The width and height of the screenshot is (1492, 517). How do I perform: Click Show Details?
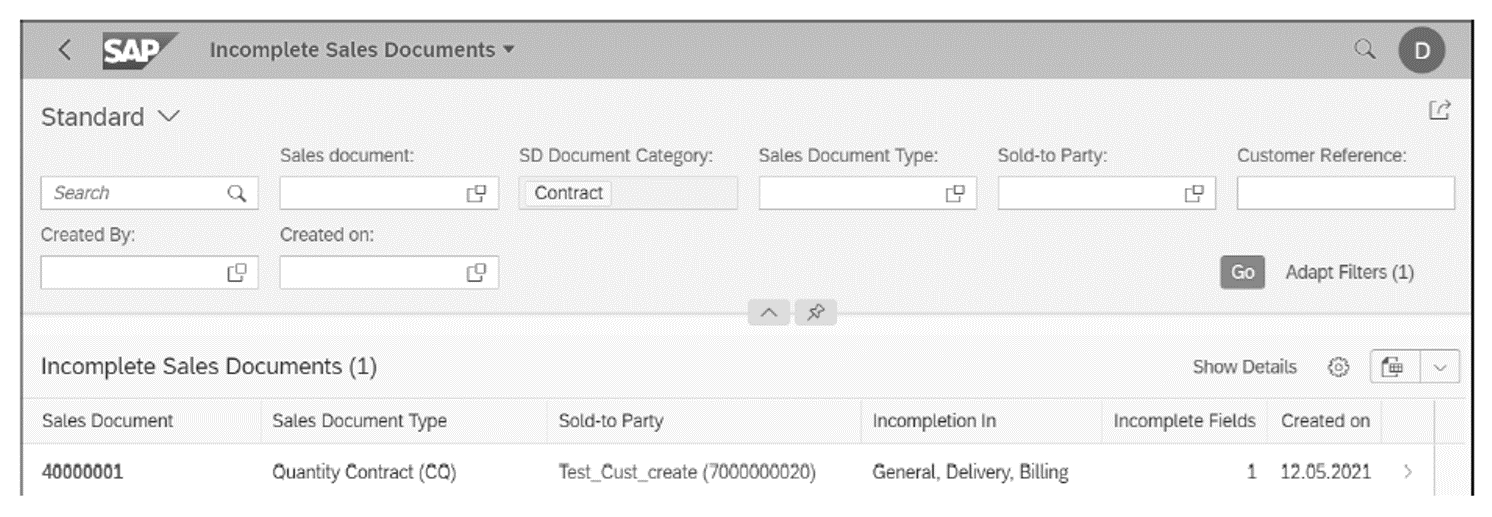click(x=1244, y=367)
